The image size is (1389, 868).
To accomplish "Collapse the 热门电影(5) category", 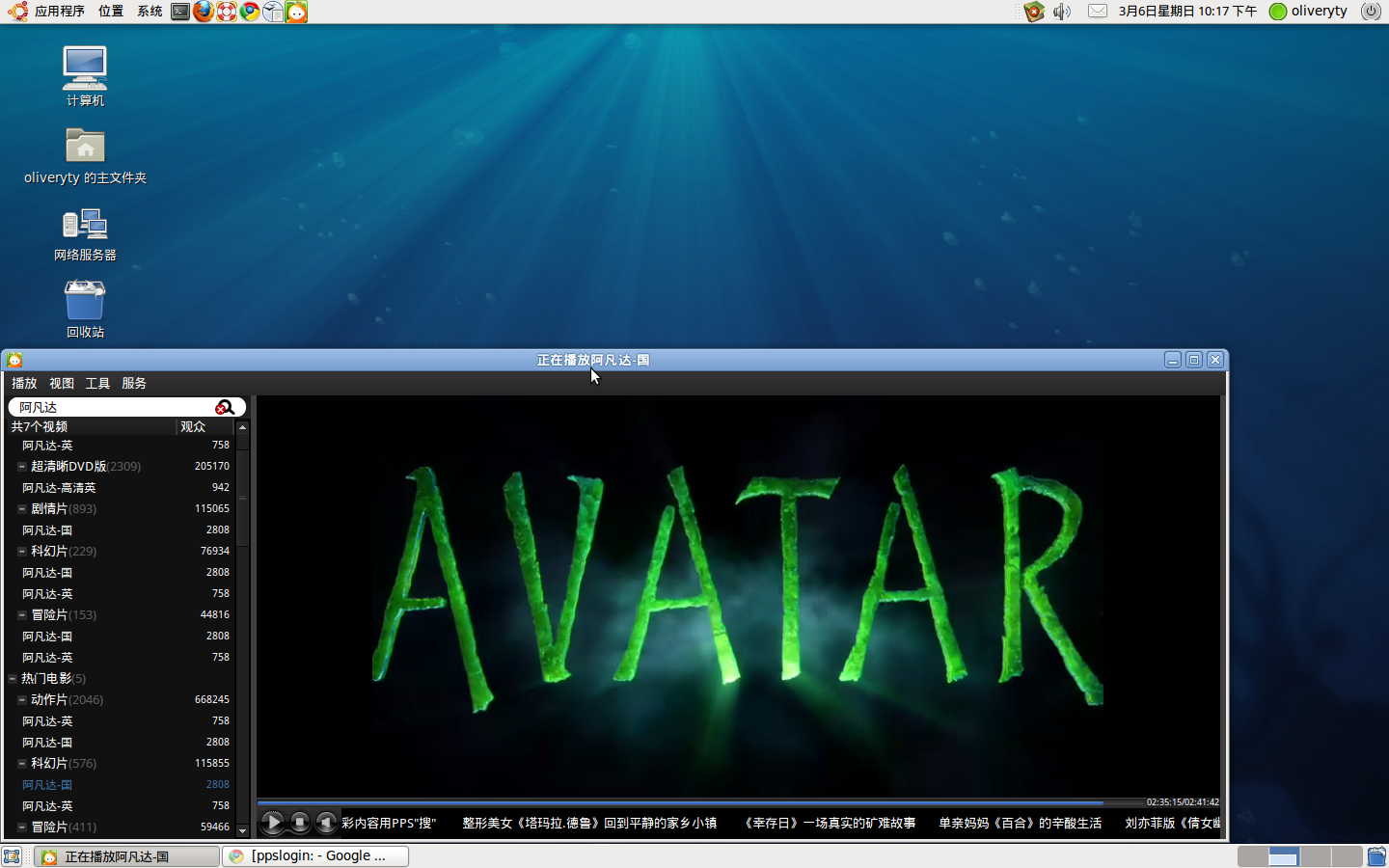I will point(13,678).
